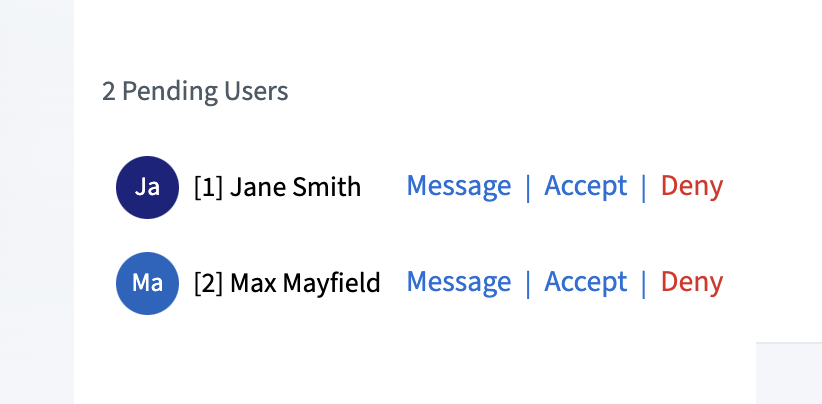The width and height of the screenshot is (822, 404).
Task: Deny Jane Smith's pending request
Action: [691, 186]
